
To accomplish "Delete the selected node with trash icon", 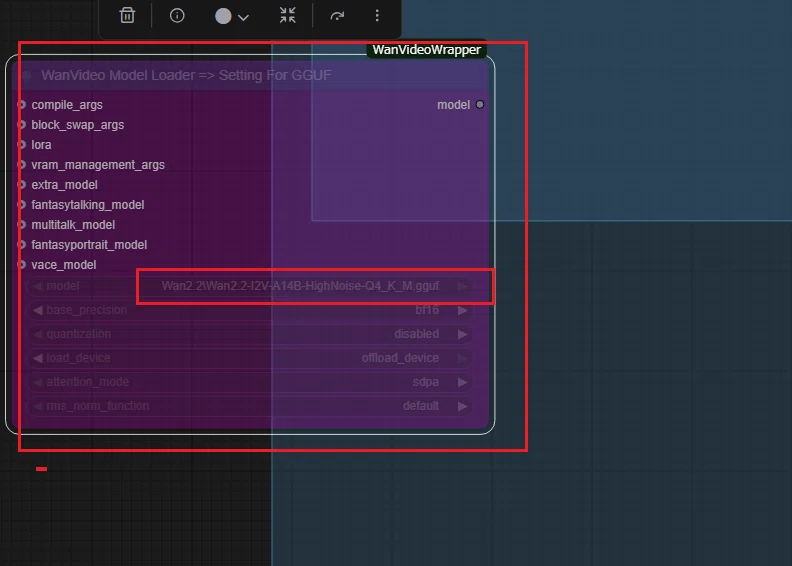I will pos(127,16).
